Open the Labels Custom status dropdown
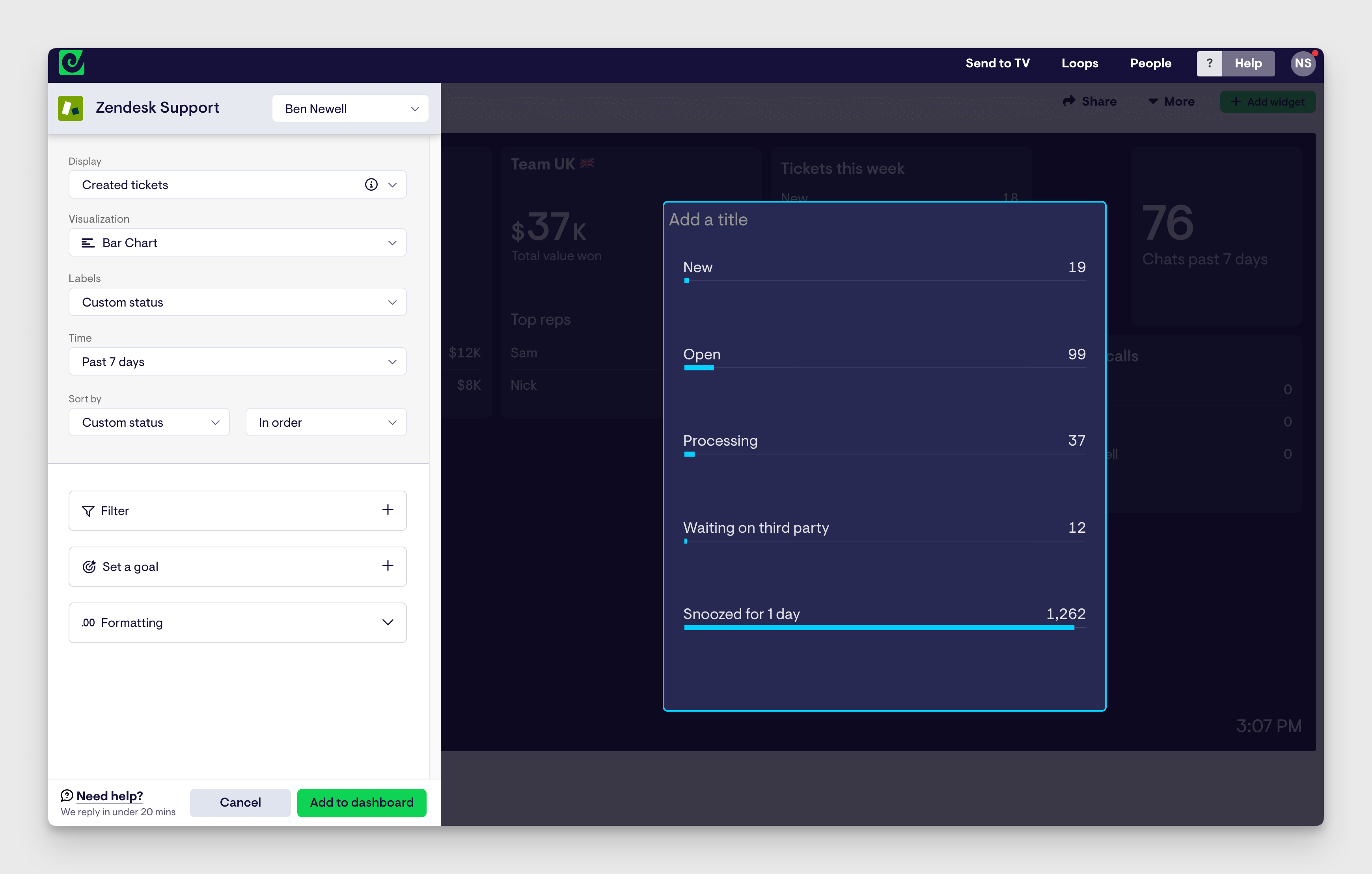This screenshot has width=1372, height=874. coord(237,302)
